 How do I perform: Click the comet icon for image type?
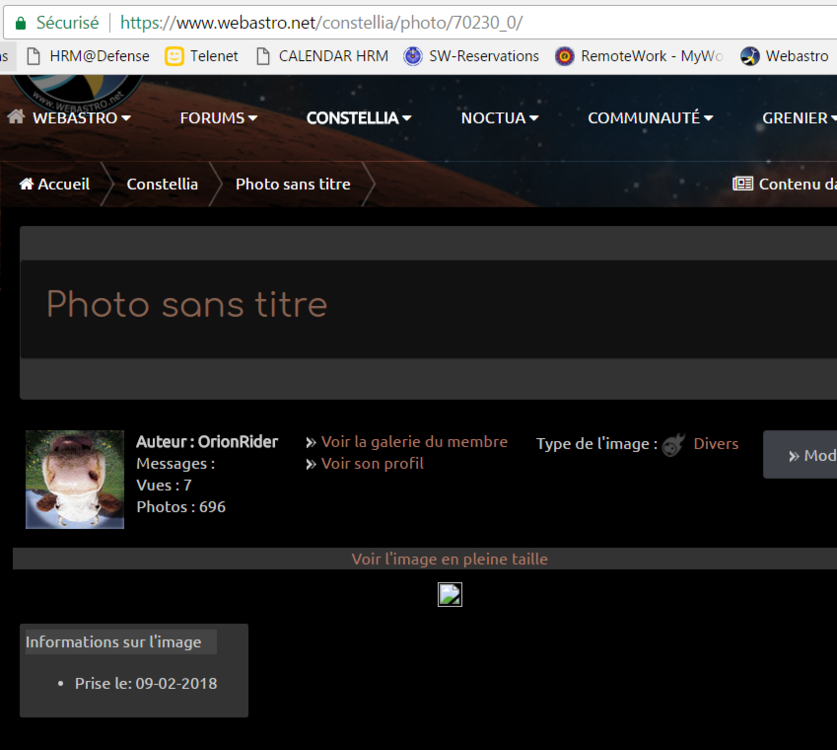674,444
